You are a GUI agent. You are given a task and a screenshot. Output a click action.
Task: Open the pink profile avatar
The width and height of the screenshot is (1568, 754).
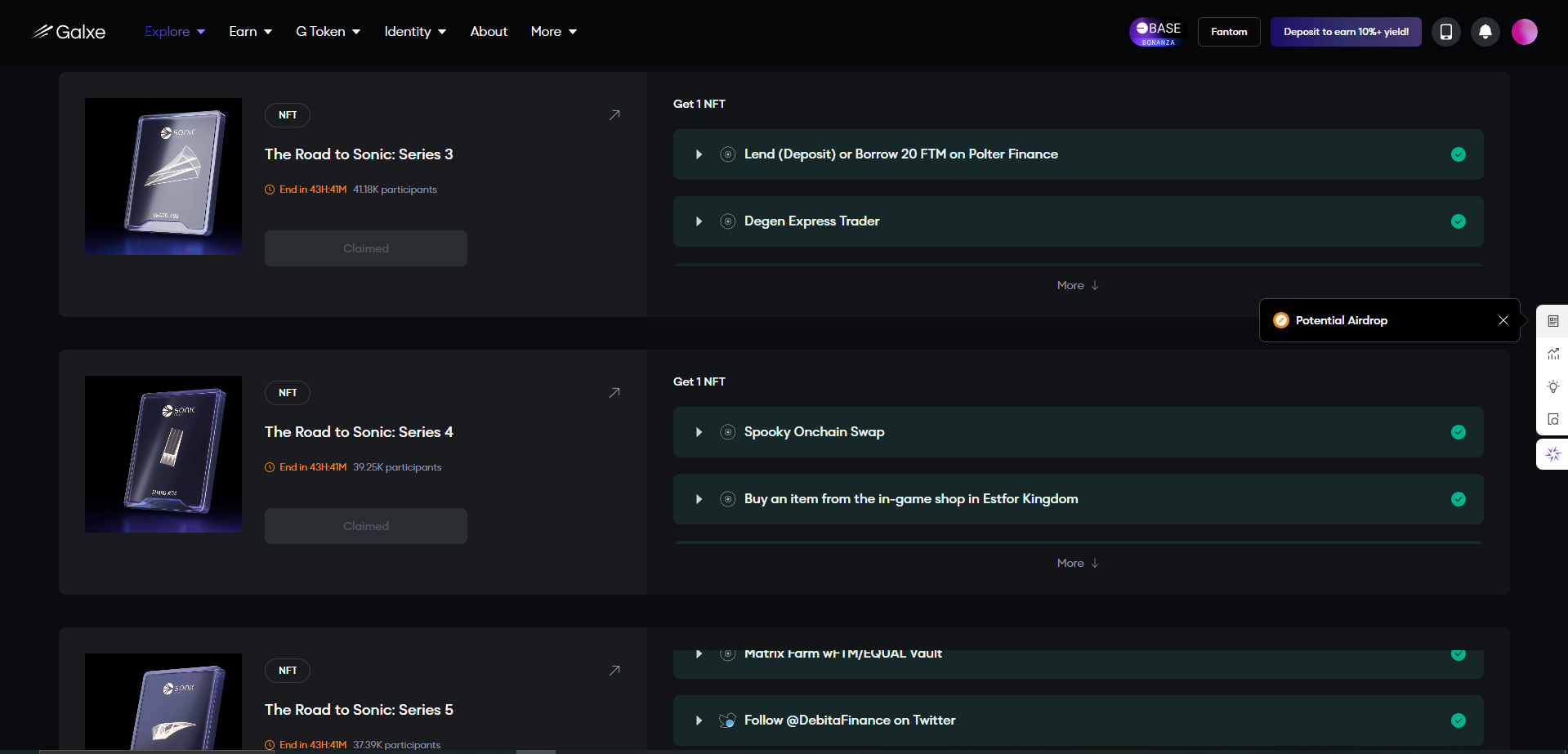(1525, 32)
